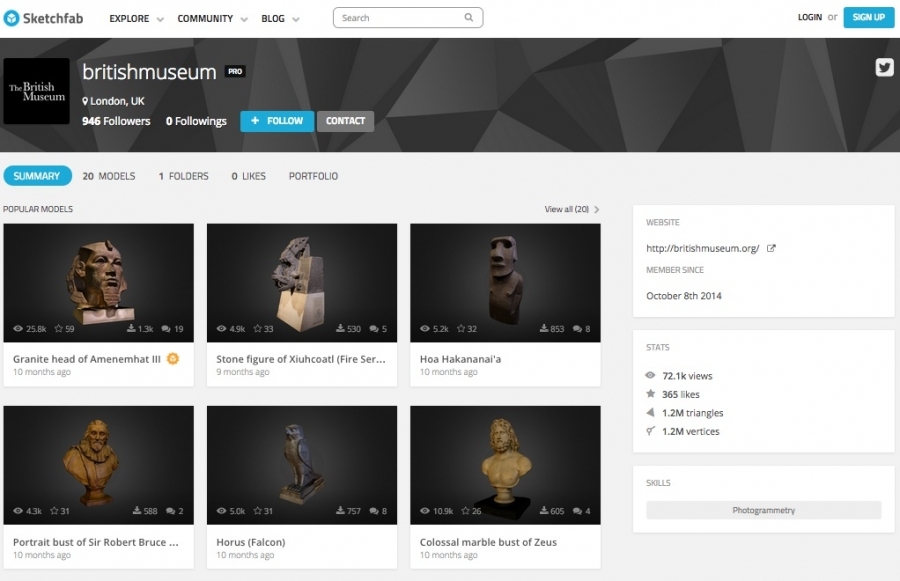The width and height of the screenshot is (900, 581).
Task: Click the search magnifier icon
Action: (x=469, y=17)
